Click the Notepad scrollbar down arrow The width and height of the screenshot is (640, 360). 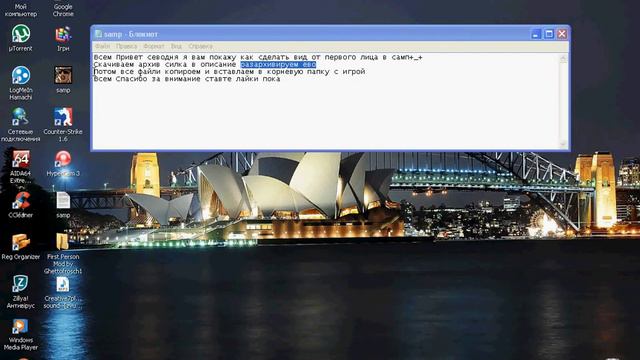(564, 144)
